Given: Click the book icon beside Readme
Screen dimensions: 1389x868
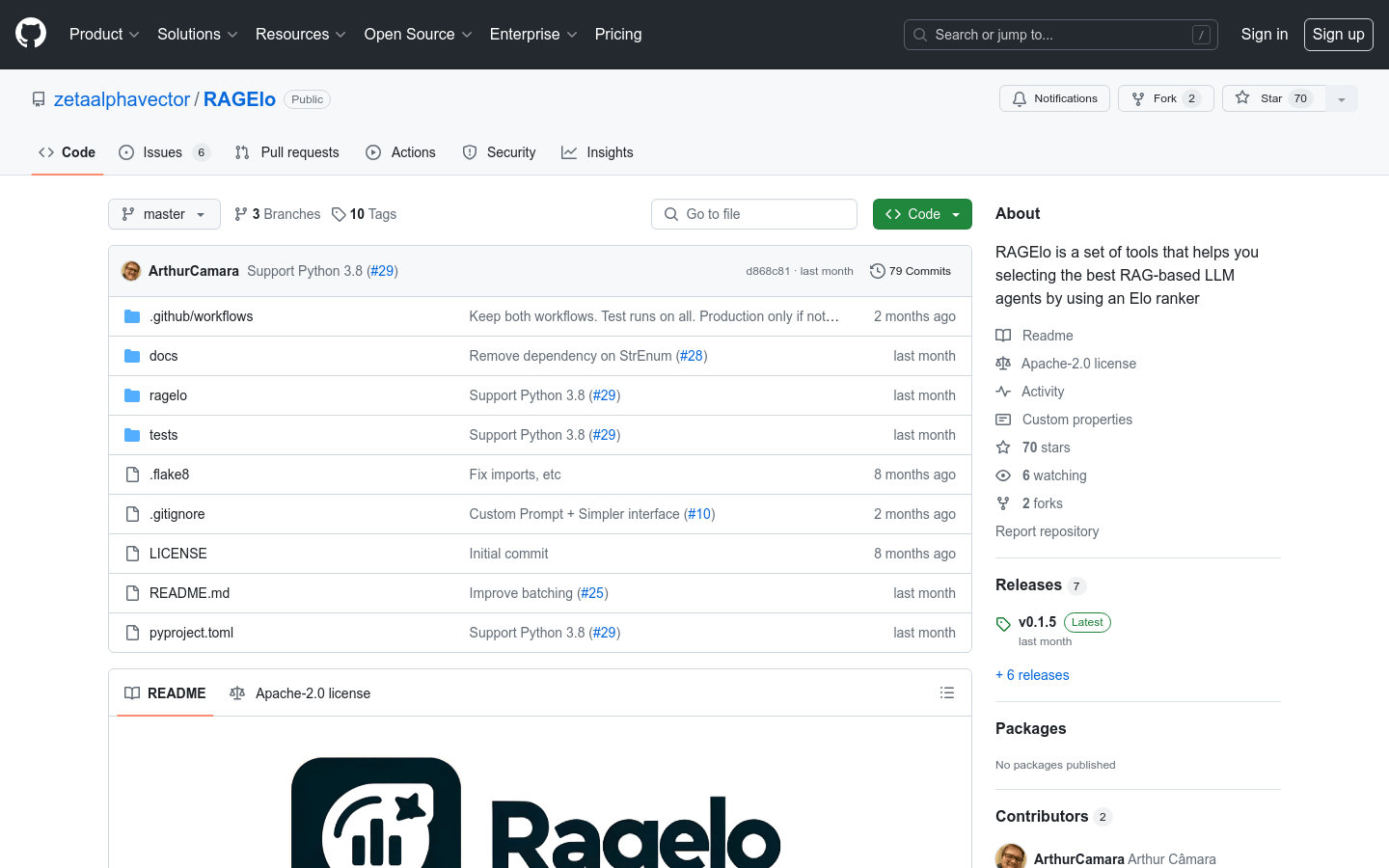Looking at the screenshot, I should pos(1003,336).
